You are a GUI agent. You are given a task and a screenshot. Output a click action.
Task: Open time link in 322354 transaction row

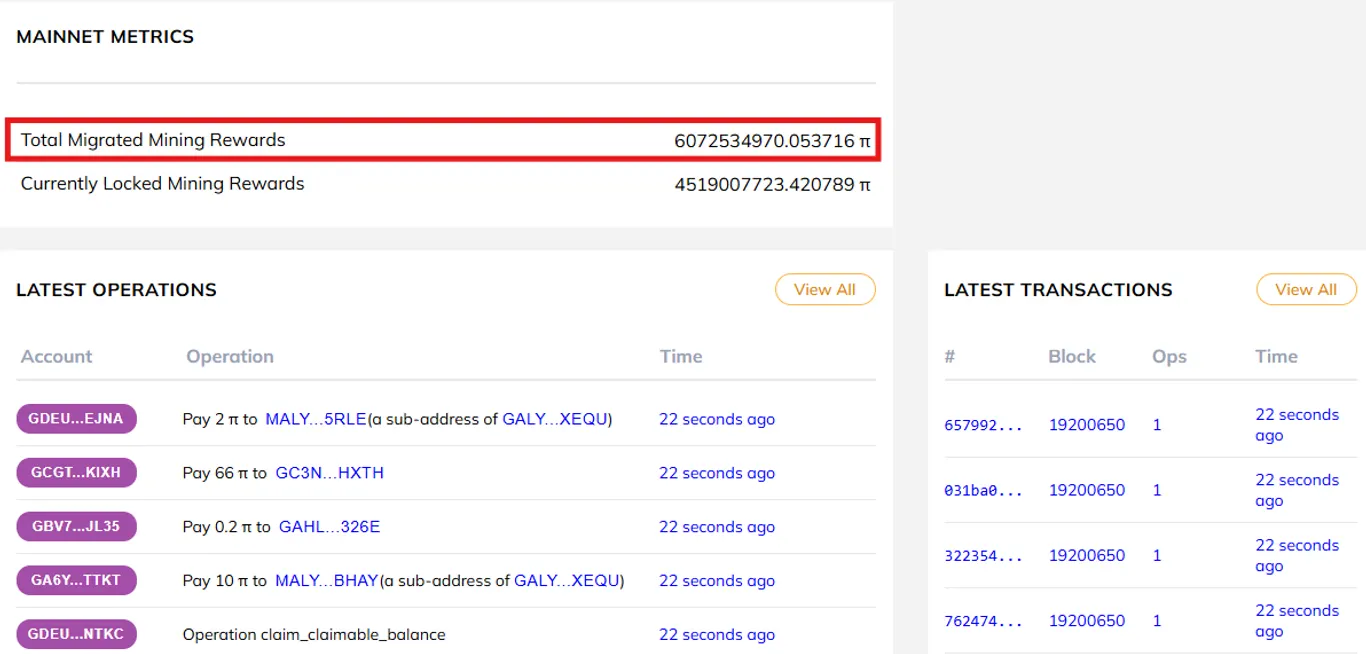click(1297, 555)
